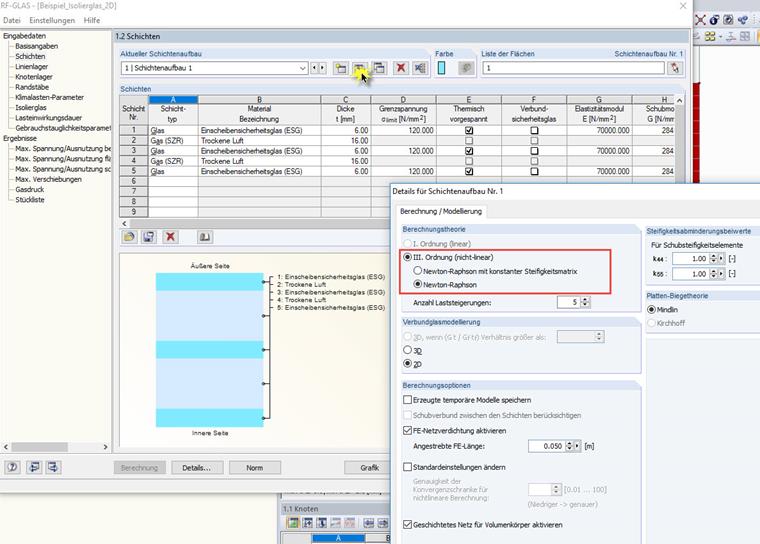Open the material library book icon
The width and height of the screenshot is (760, 544).
[x=205, y=237]
